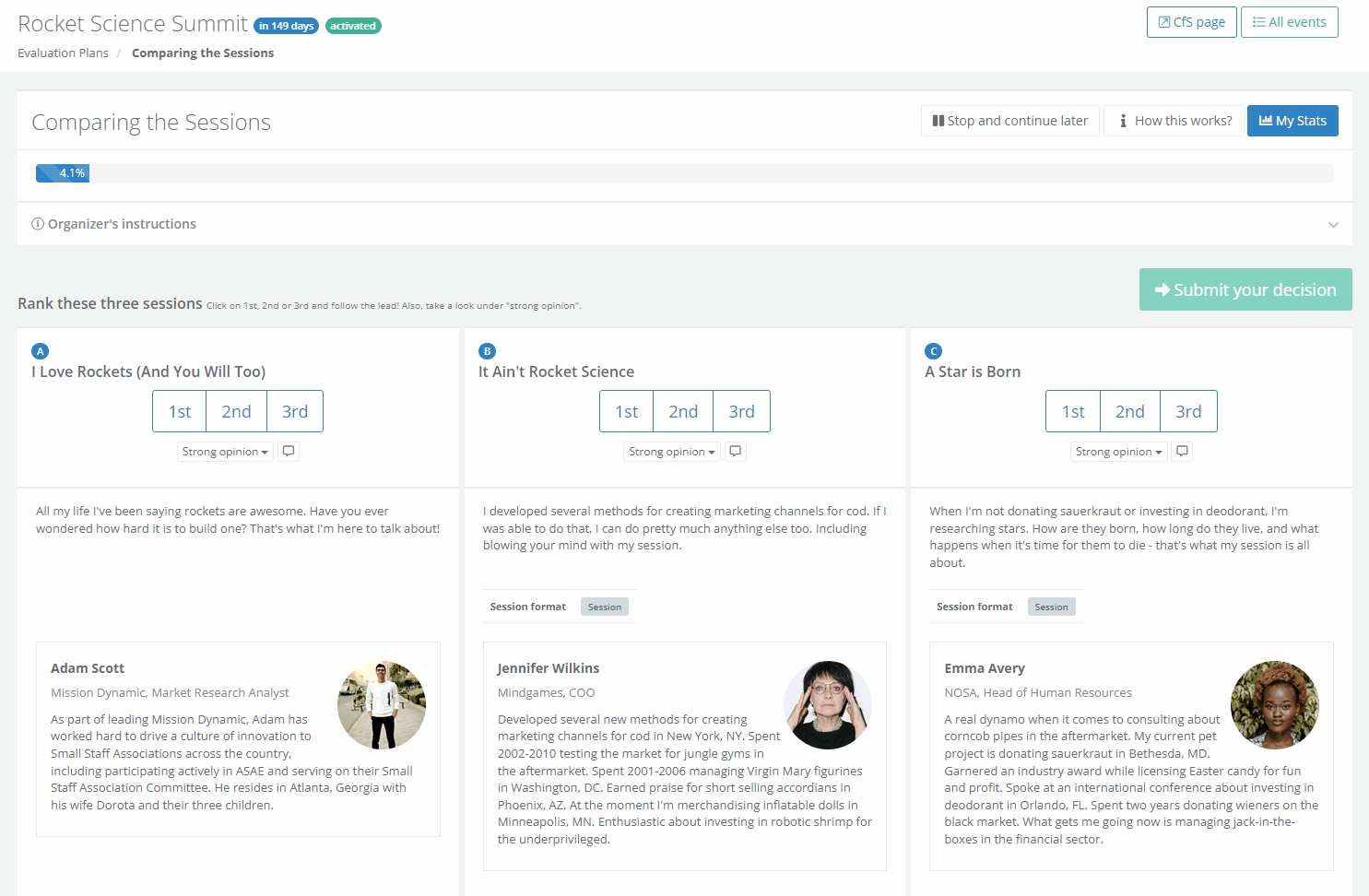Click the blue B badge icon
The image size is (1369, 896).
click(x=487, y=351)
